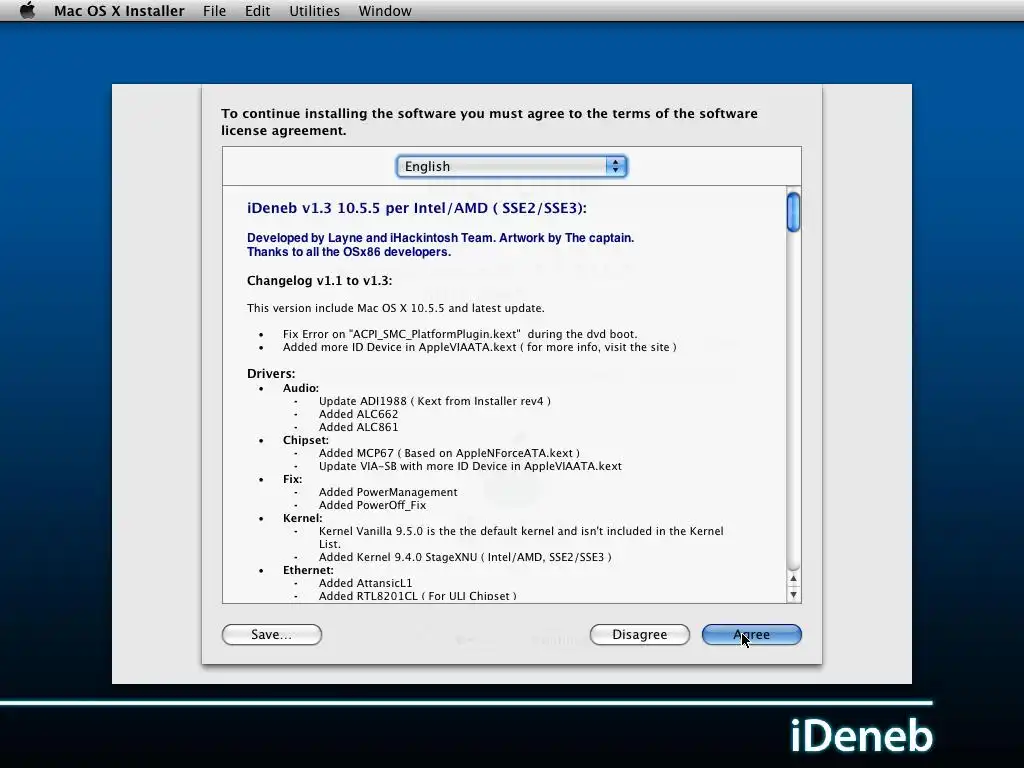The image size is (1024, 768).
Task: Click the "Added MCP67" line
Action: pos(449,453)
